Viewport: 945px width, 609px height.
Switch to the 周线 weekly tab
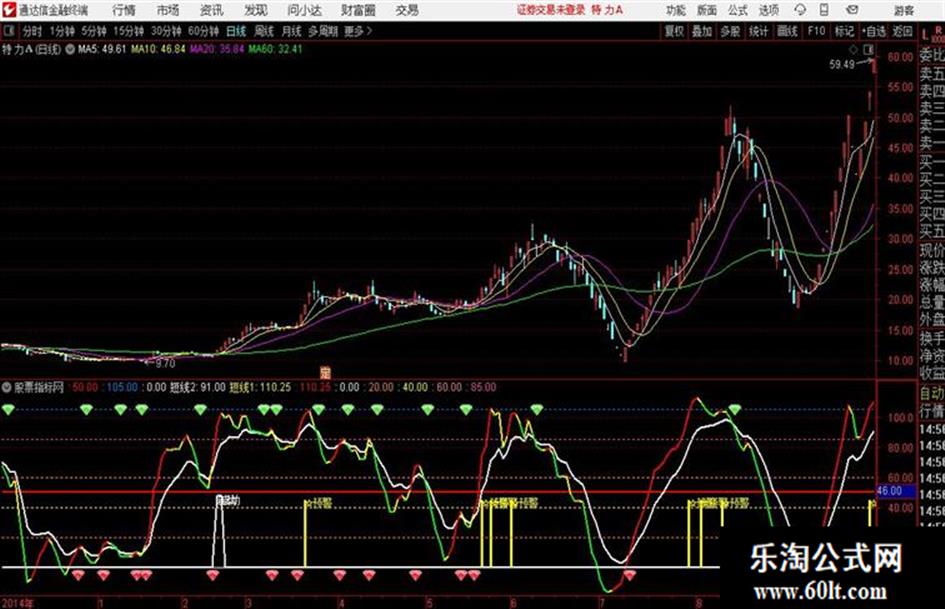pos(264,31)
